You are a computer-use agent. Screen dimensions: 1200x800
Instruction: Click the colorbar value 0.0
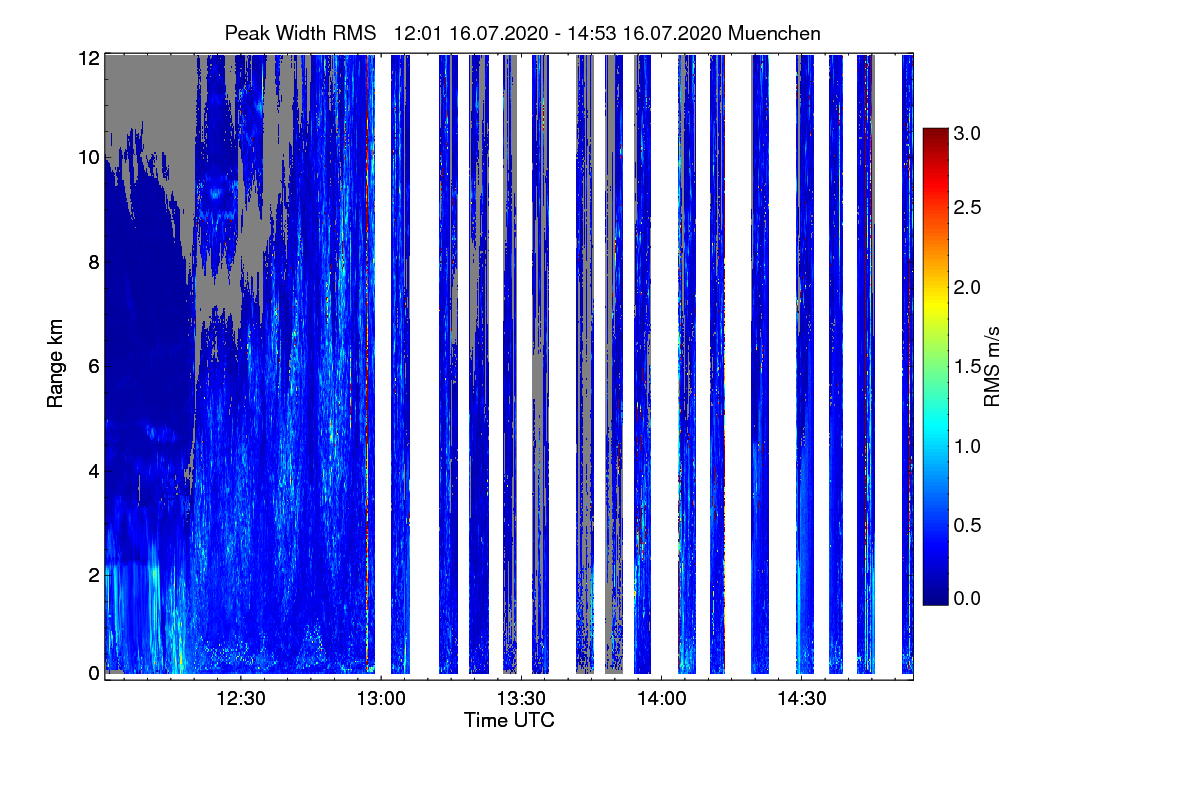coord(966,598)
